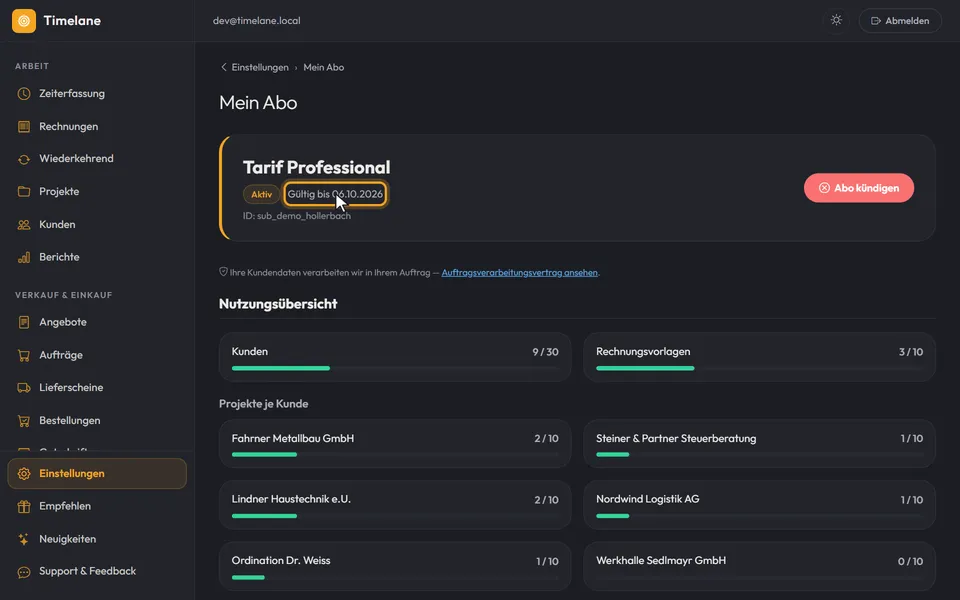
Task: Click the Nordwind Logistik AG card
Action: pyautogui.click(x=759, y=505)
